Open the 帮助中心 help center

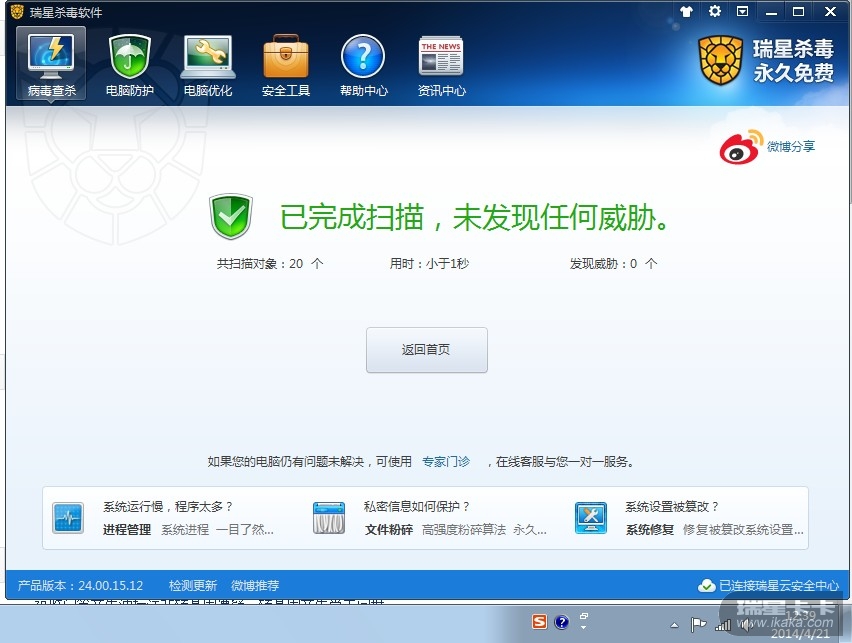tap(364, 65)
